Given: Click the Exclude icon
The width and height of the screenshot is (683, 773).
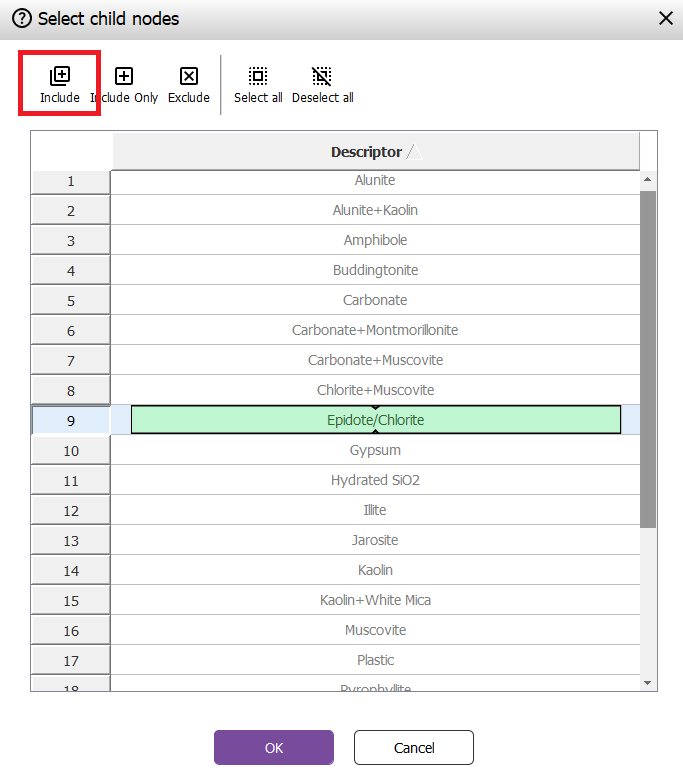Looking at the screenshot, I should [x=188, y=76].
